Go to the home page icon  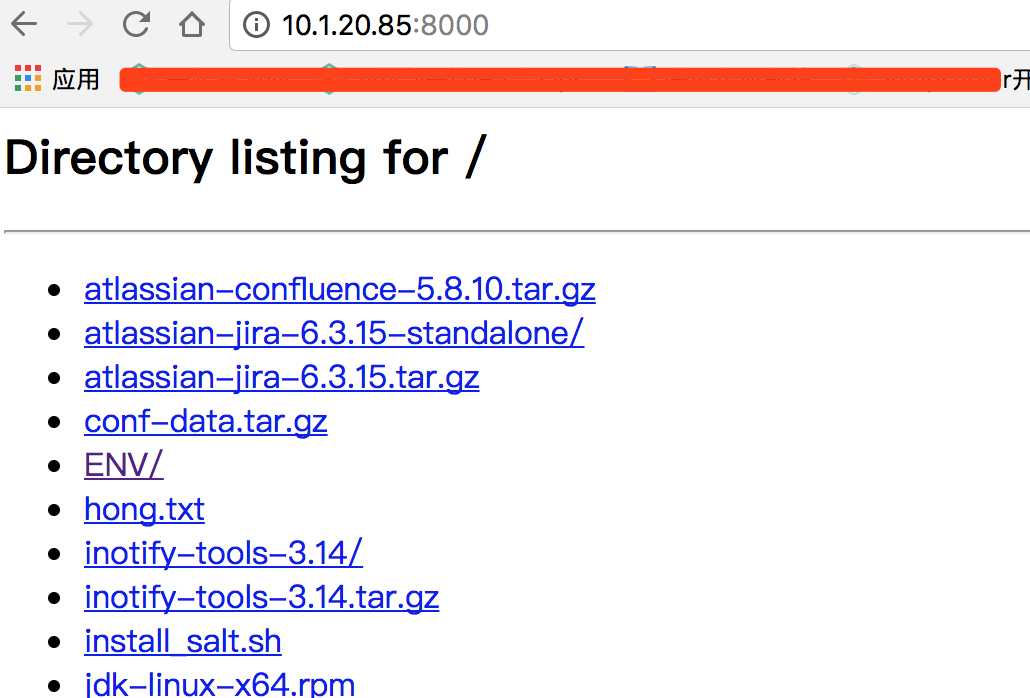coord(192,25)
